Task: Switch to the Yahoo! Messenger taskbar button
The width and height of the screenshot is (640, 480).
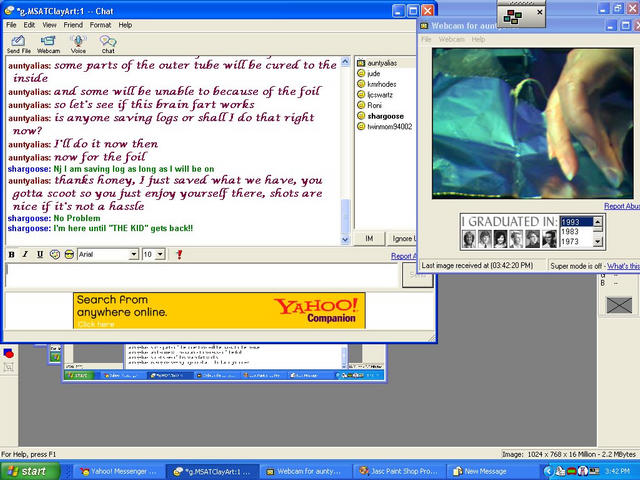Action: click(x=118, y=471)
